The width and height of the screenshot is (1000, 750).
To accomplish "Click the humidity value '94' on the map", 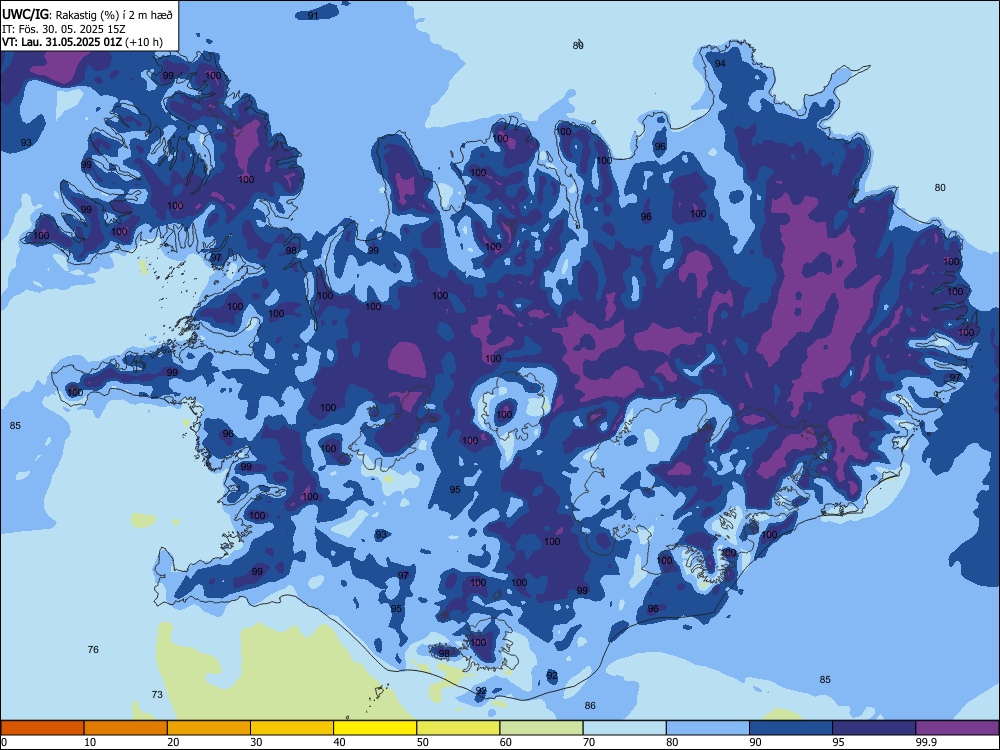I will [x=720, y=64].
